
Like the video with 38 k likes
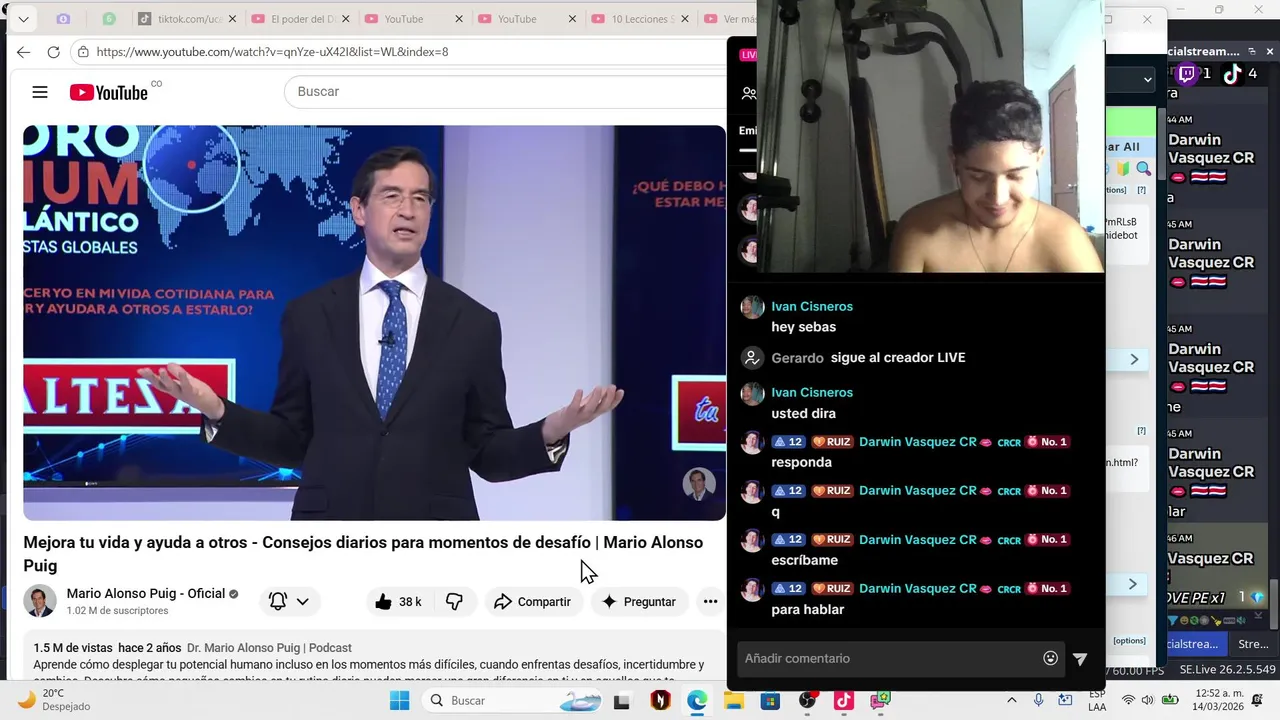pos(398,602)
